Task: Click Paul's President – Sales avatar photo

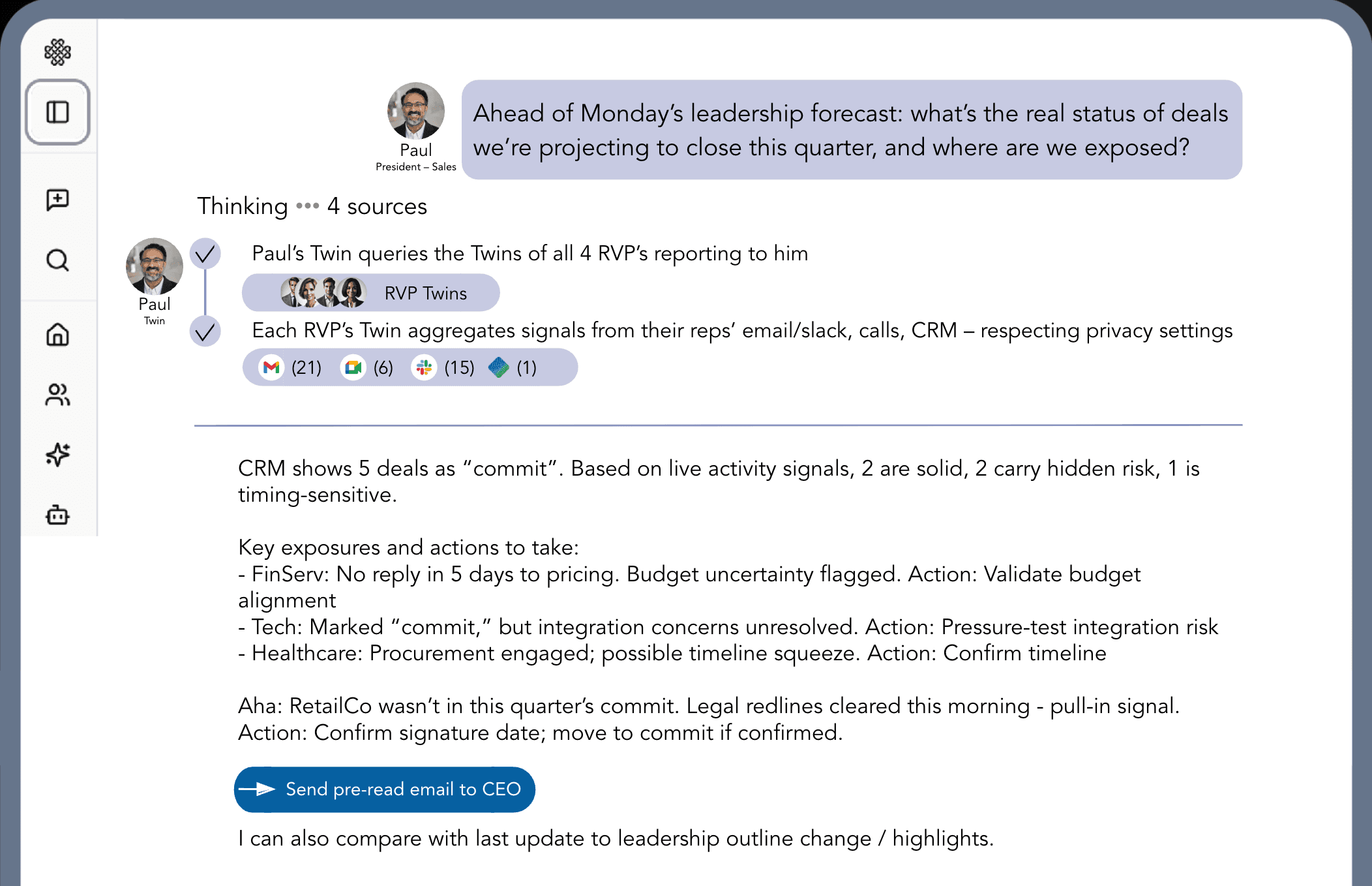Action: coord(416,111)
